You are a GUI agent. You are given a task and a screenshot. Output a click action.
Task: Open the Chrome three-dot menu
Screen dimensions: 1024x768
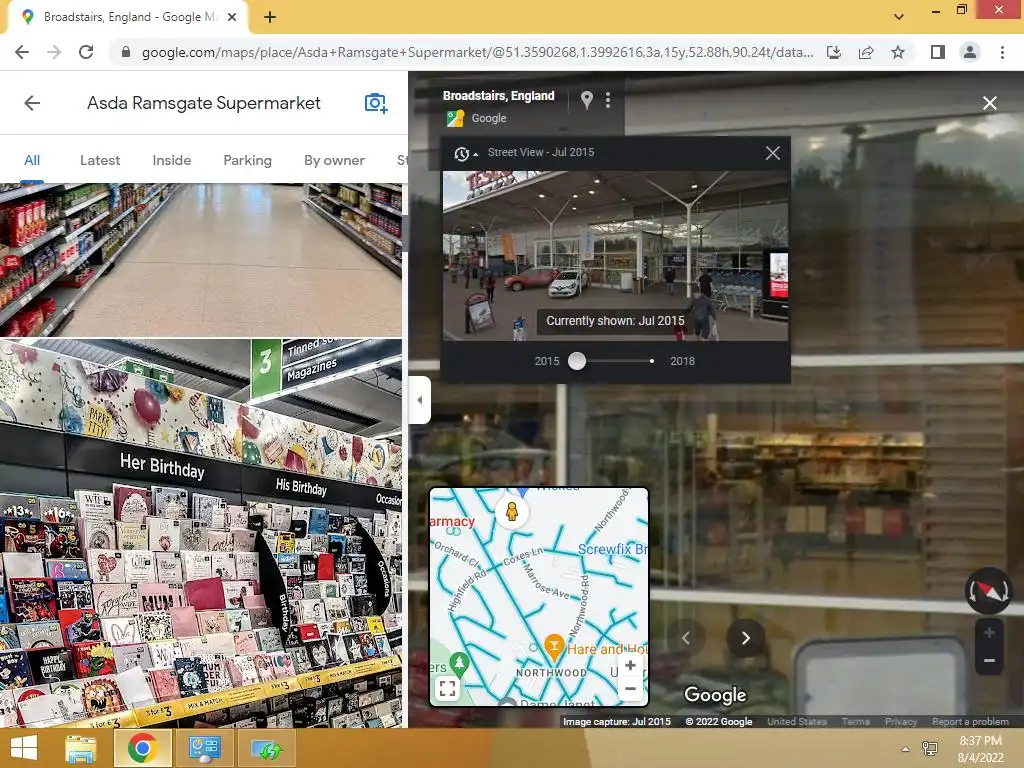click(x=1002, y=52)
